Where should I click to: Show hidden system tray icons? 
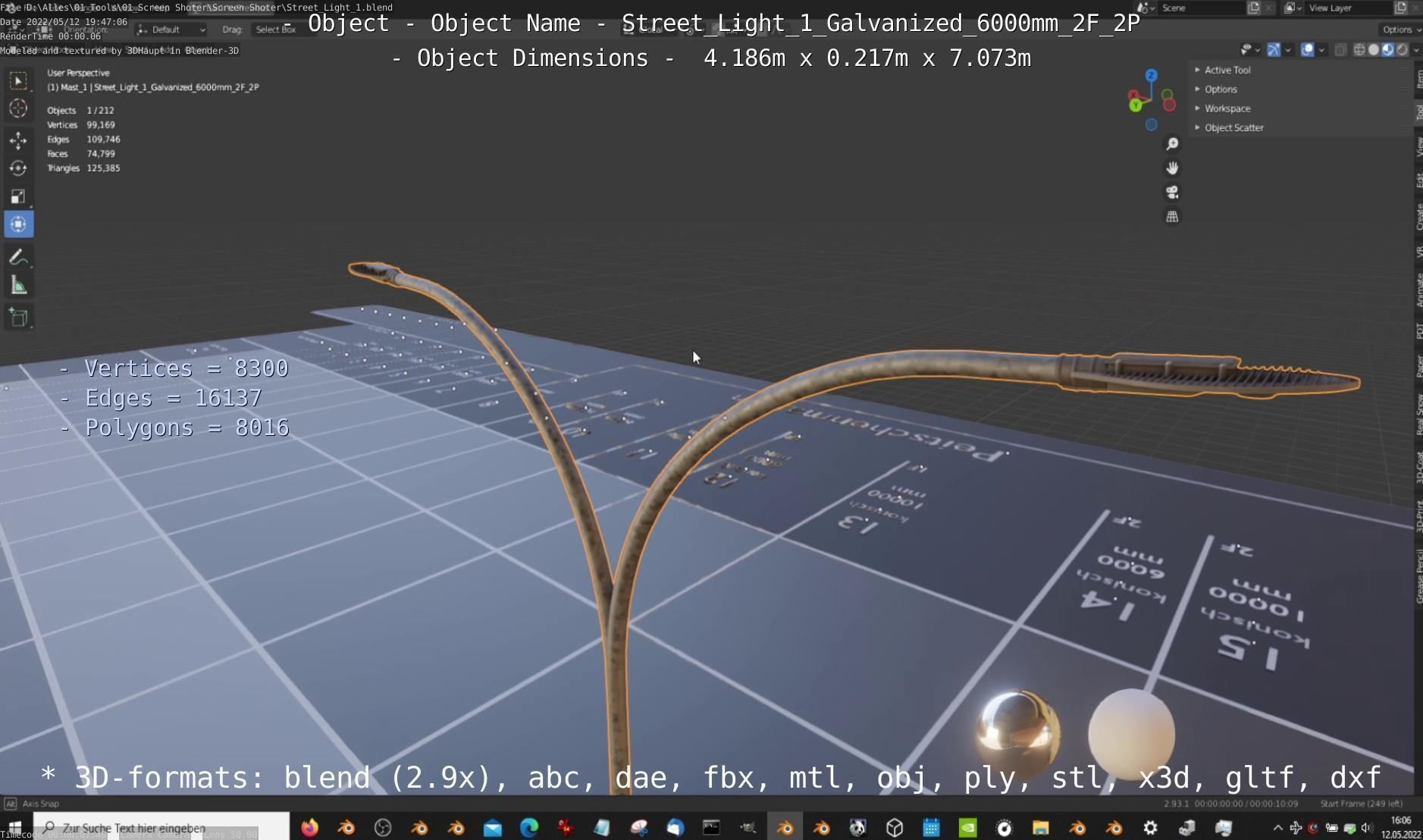click(x=1277, y=828)
